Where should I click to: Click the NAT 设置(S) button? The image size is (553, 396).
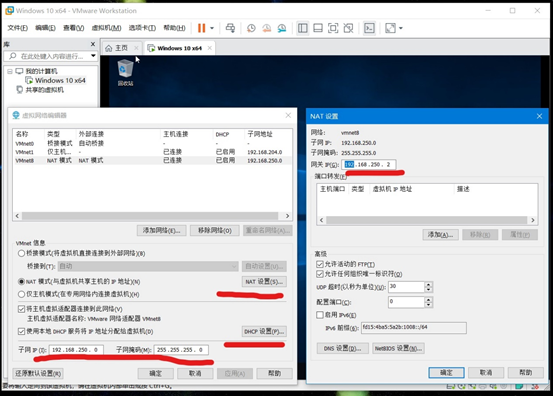coord(264,281)
